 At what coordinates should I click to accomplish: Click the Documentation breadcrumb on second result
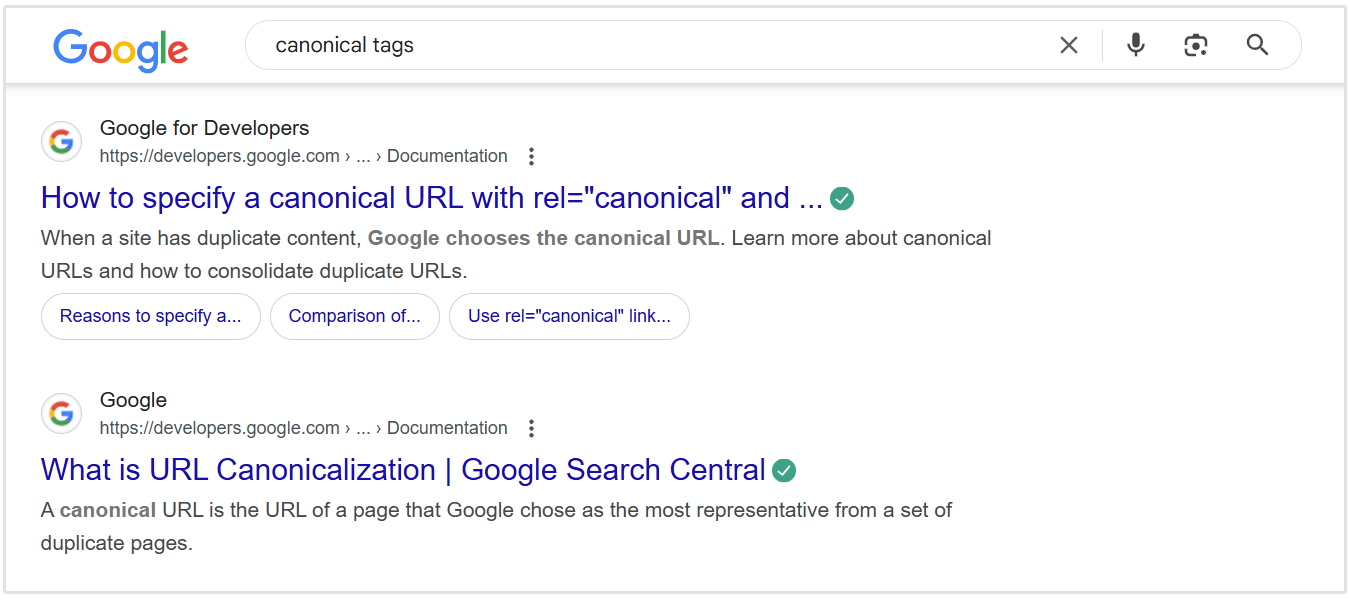(x=447, y=427)
